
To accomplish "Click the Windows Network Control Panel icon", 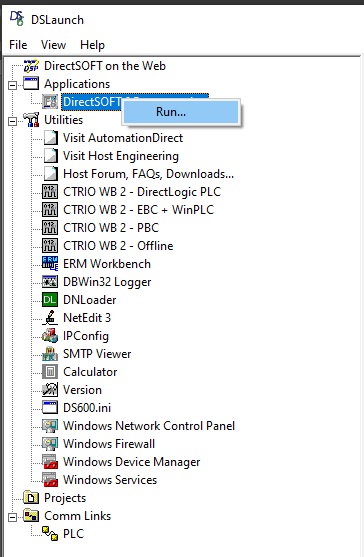I will click(x=50, y=426).
